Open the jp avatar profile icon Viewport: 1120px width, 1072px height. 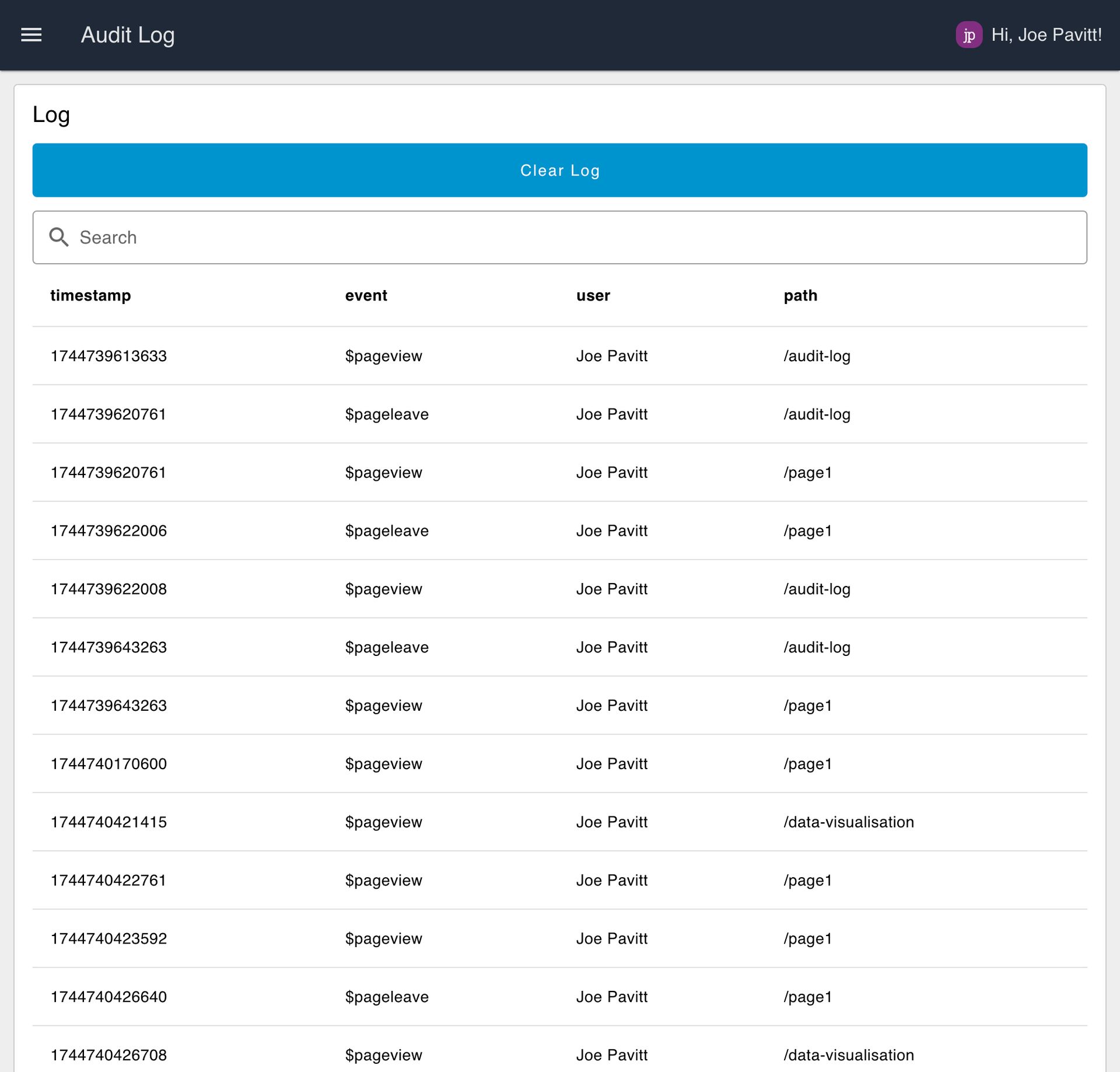click(970, 35)
